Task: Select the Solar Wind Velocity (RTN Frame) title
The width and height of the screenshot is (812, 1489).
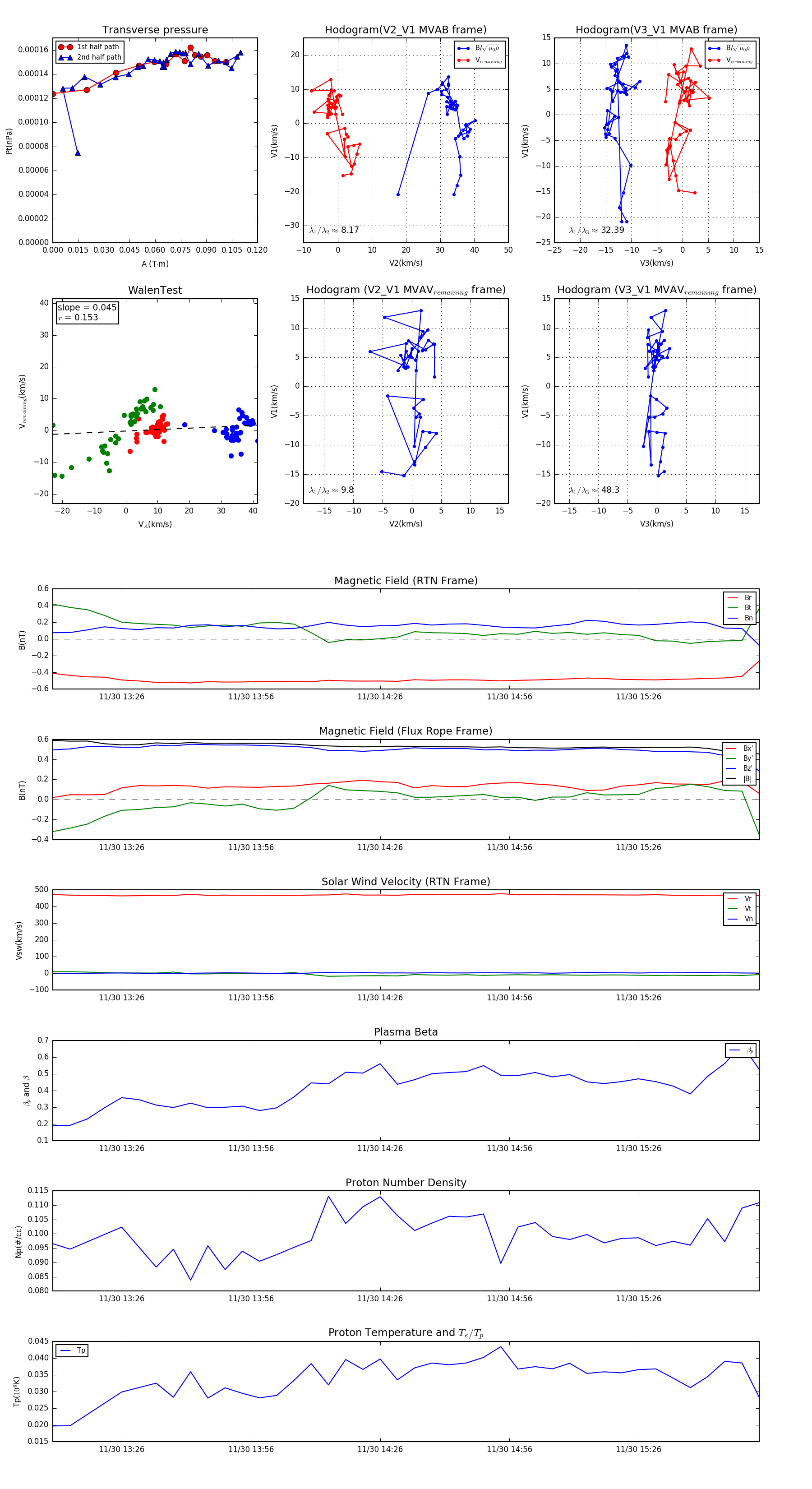Action: pos(406,882)
